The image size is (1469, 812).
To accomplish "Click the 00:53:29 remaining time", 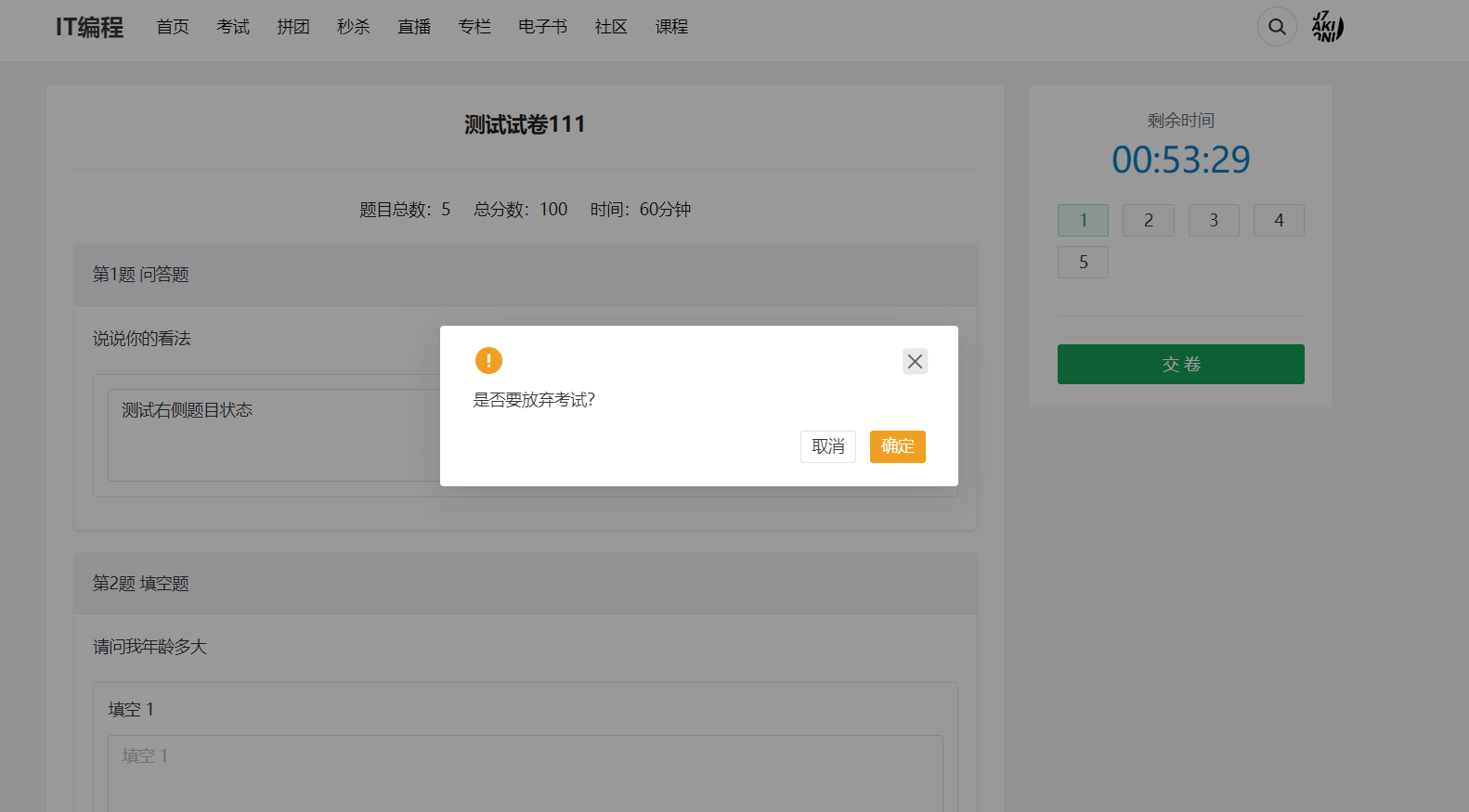I will click(x=1181, y=160).
